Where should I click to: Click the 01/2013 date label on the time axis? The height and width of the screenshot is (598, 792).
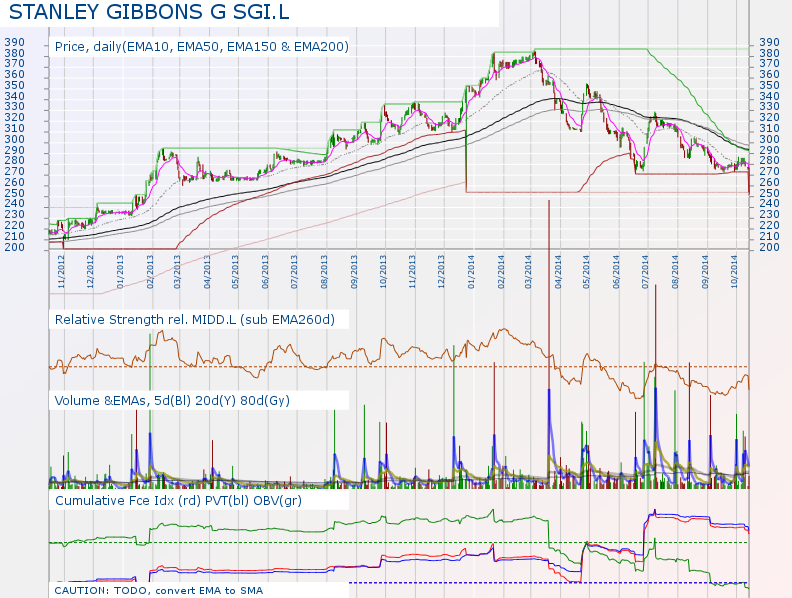tap(120, 272)
